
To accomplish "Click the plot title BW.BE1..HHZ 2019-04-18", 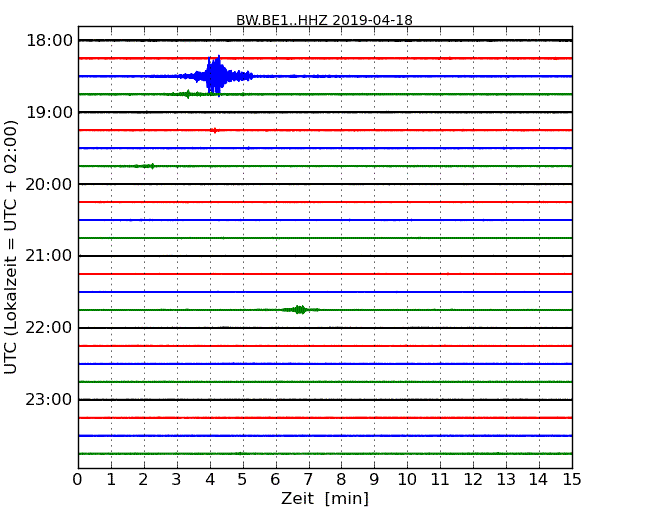I will [x=324, y=20].
